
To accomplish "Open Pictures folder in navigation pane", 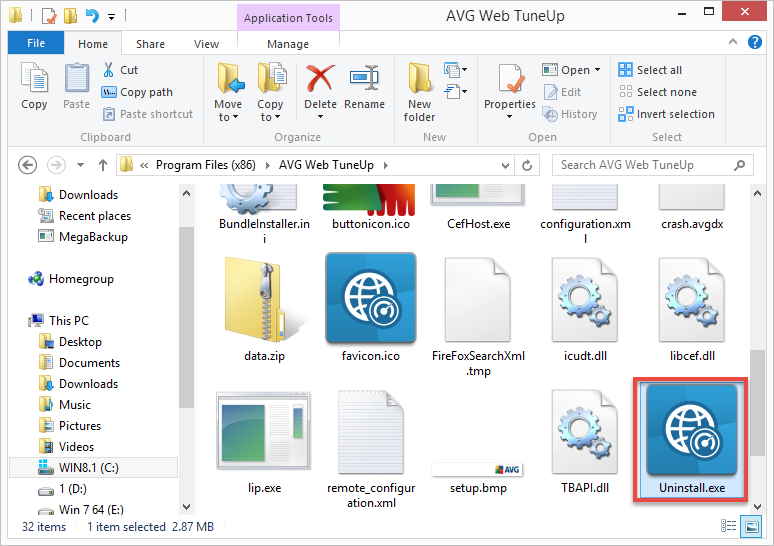I will (x=70, y=426).
